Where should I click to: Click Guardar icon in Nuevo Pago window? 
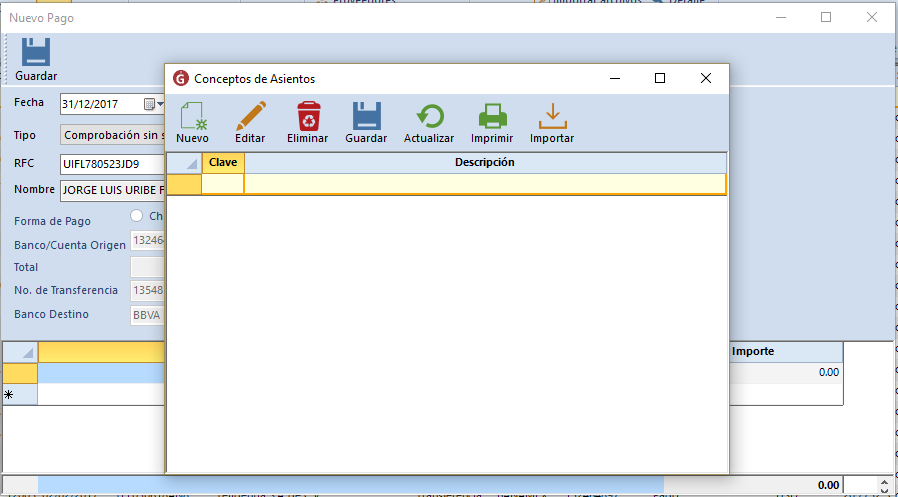pos(36,56)
